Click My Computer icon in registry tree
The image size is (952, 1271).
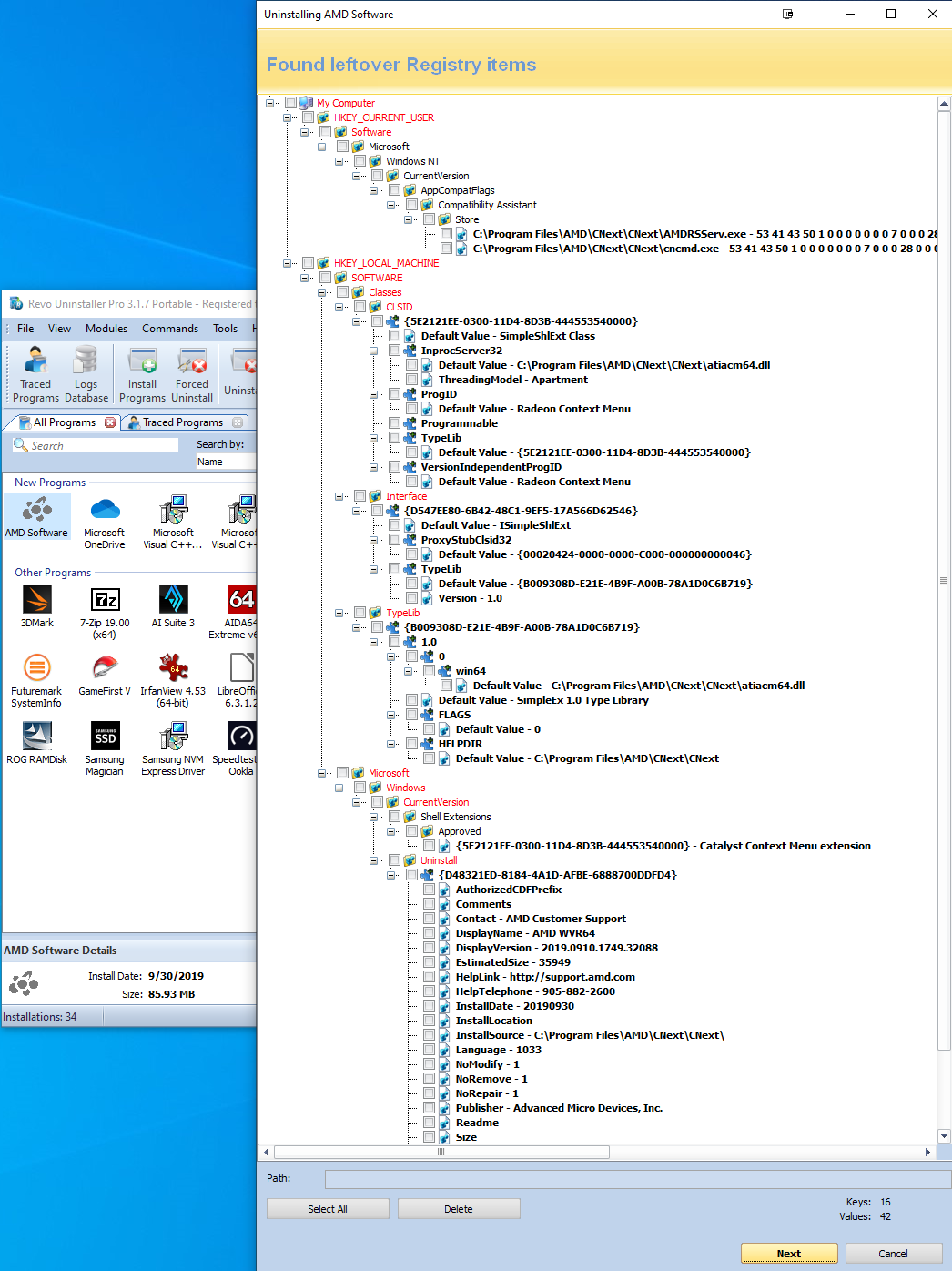[x=306, y=103]
